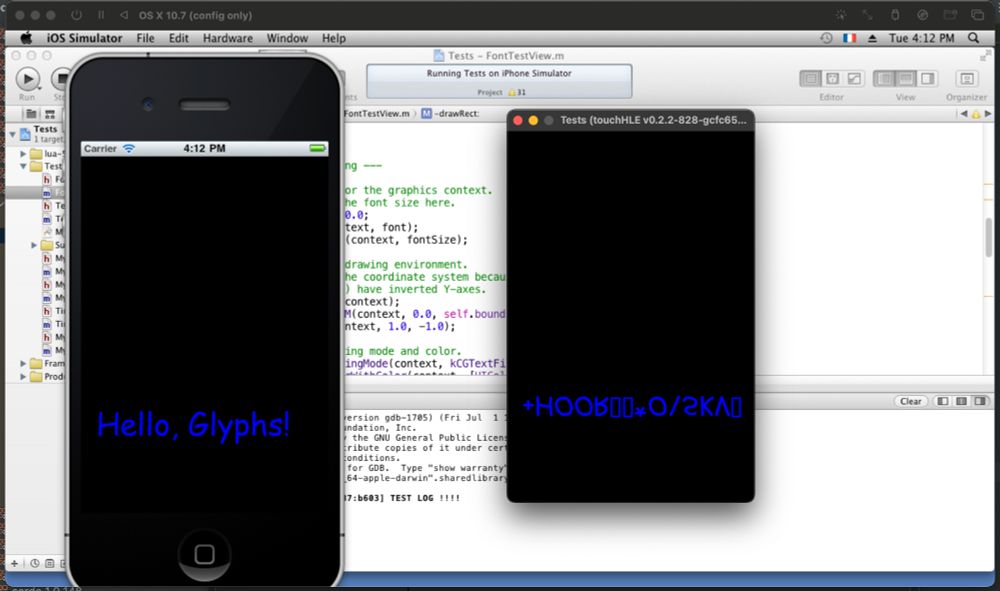
Task: Click the Time Machine menu bar icon
Action: [x=826, y=38]
